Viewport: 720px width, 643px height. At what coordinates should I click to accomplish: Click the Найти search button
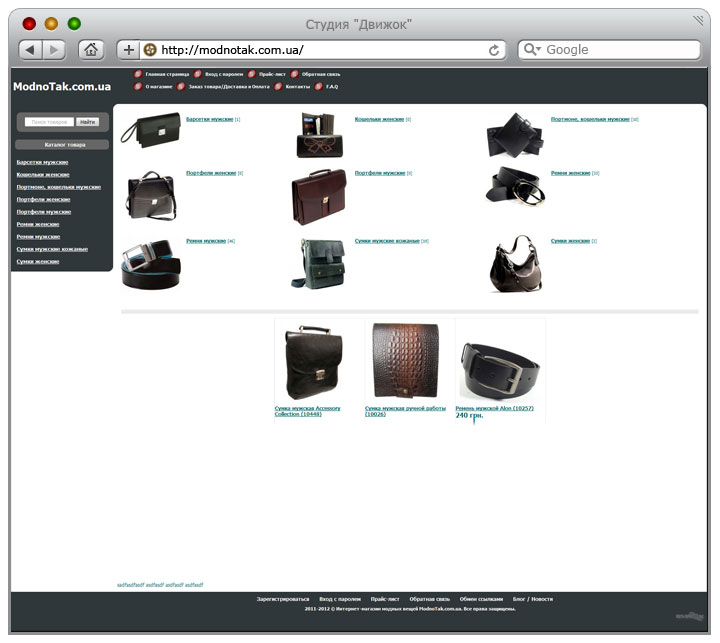(x=87, y=122)
